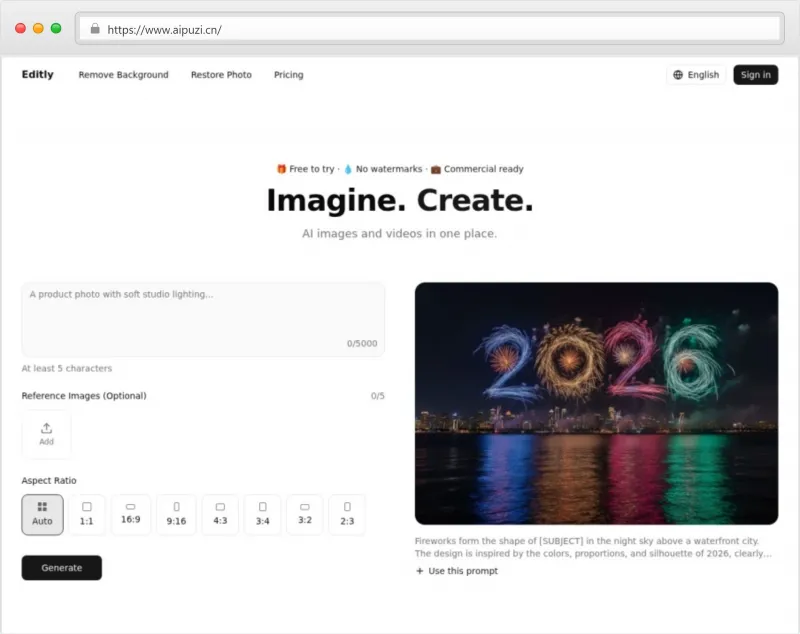This screenshot has width=800, height=634.
Task: Click the Editly logo
Action: click(38, 75)
